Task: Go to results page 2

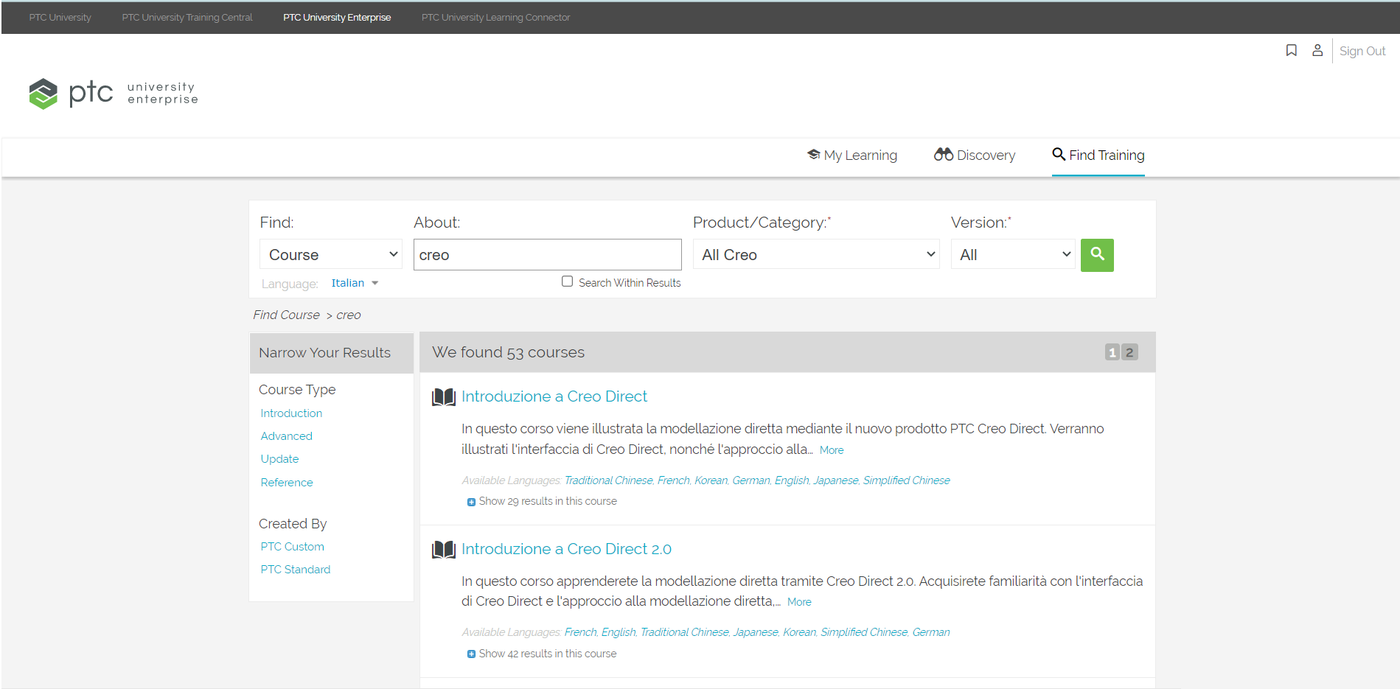Action: [1130, 352]
